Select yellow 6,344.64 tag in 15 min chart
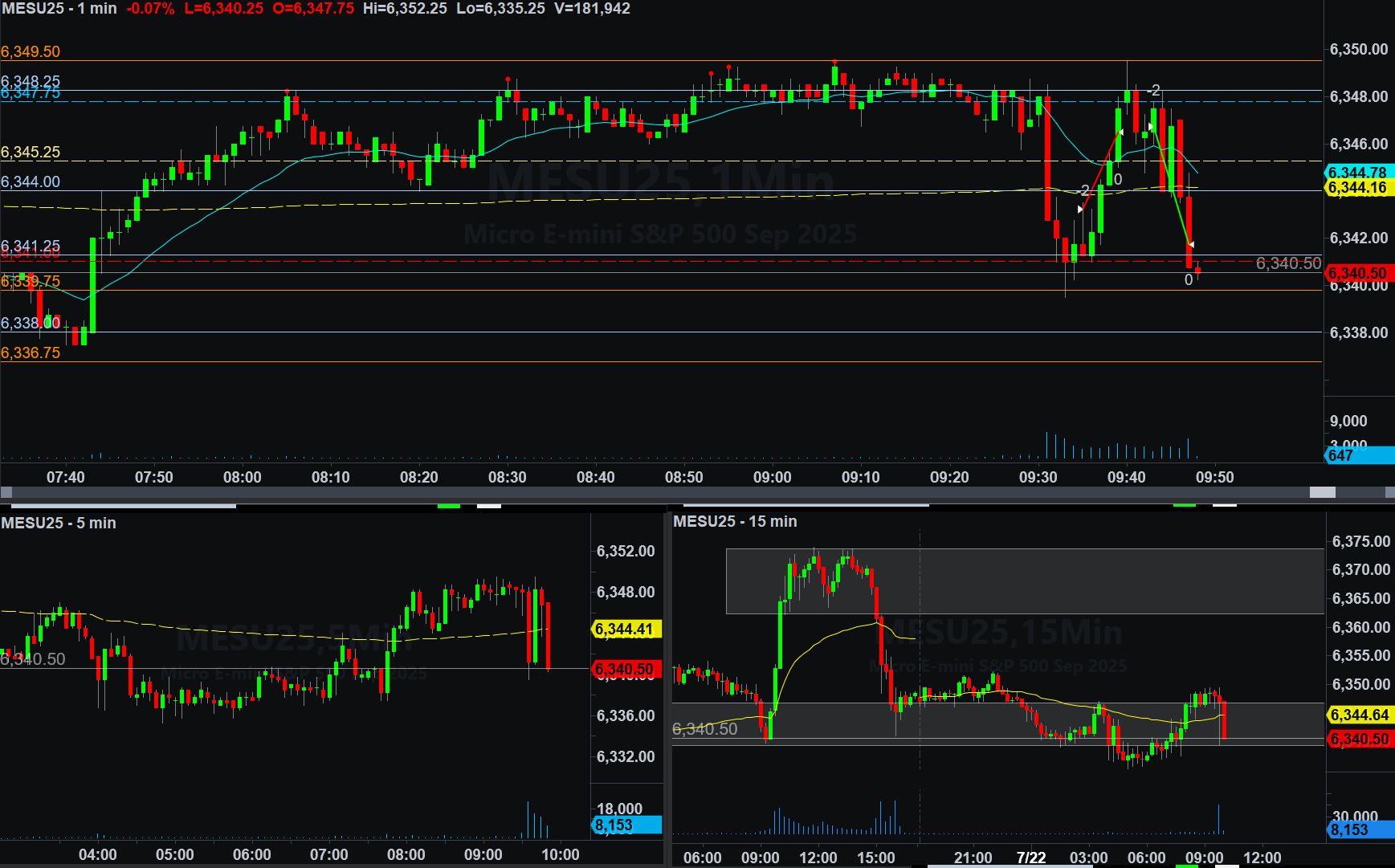1395x868 pixels. 1360,715
